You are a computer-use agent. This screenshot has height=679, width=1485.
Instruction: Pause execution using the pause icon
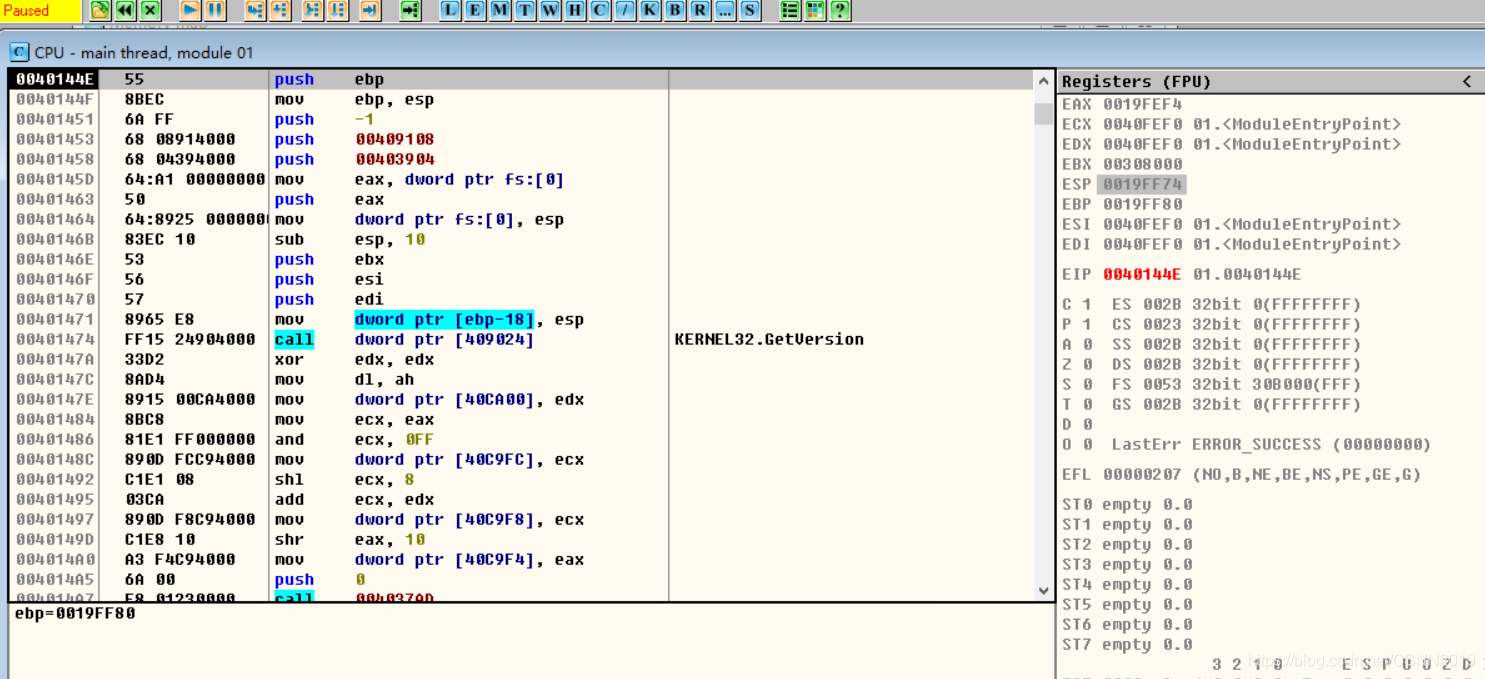(x=215, y=10)
